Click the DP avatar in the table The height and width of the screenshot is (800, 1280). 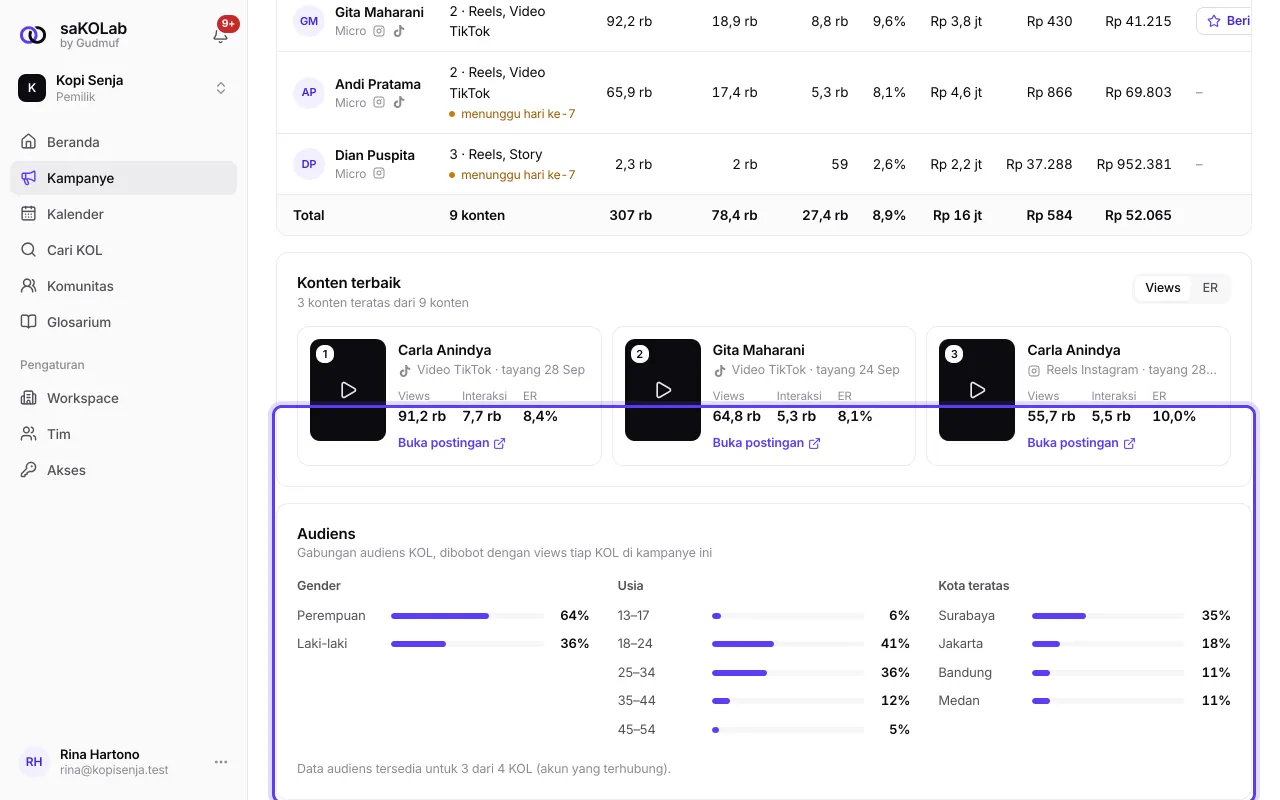309,164
